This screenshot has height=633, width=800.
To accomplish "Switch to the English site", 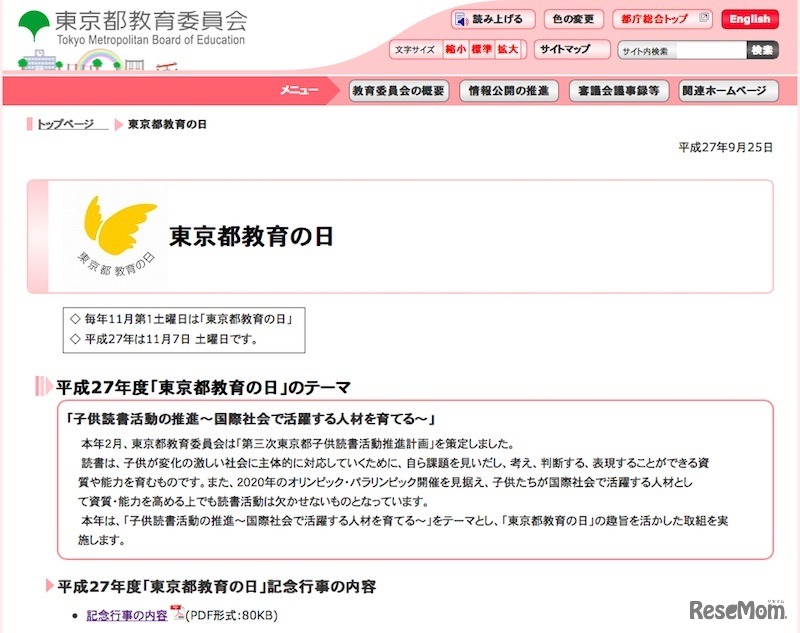I will pos(749,19).
